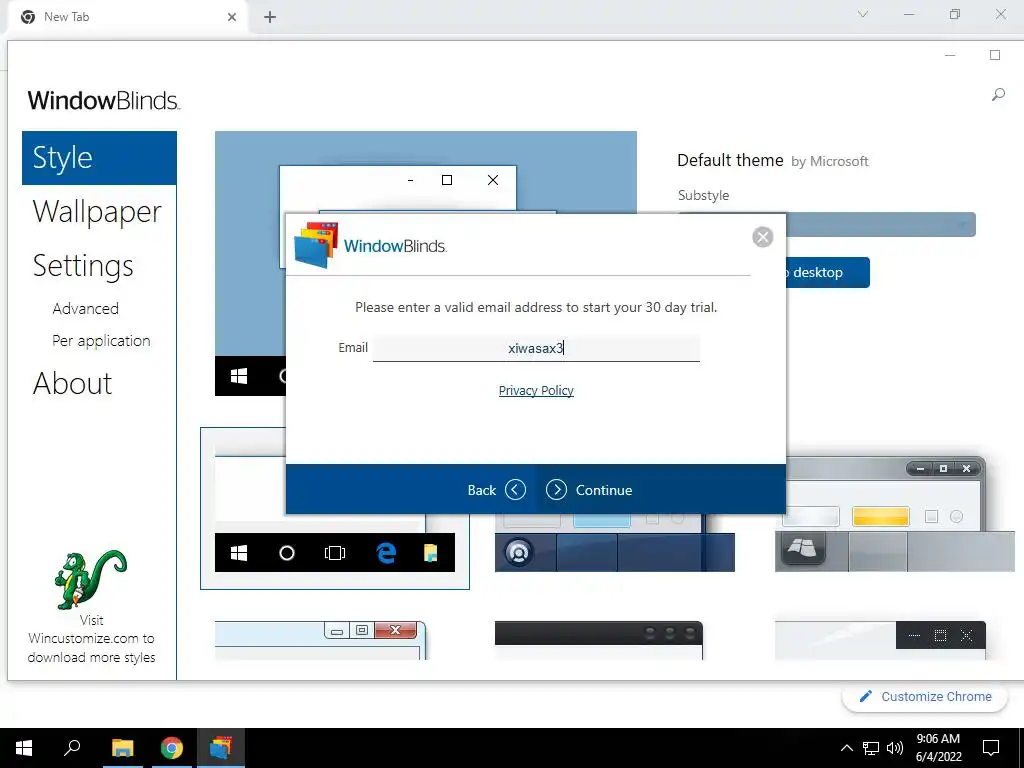Screen dimensions: 1024x768
Task: Click the taskbar clock showing 9:06 AM
Action: pyautogui.click(x=938, y=748)
